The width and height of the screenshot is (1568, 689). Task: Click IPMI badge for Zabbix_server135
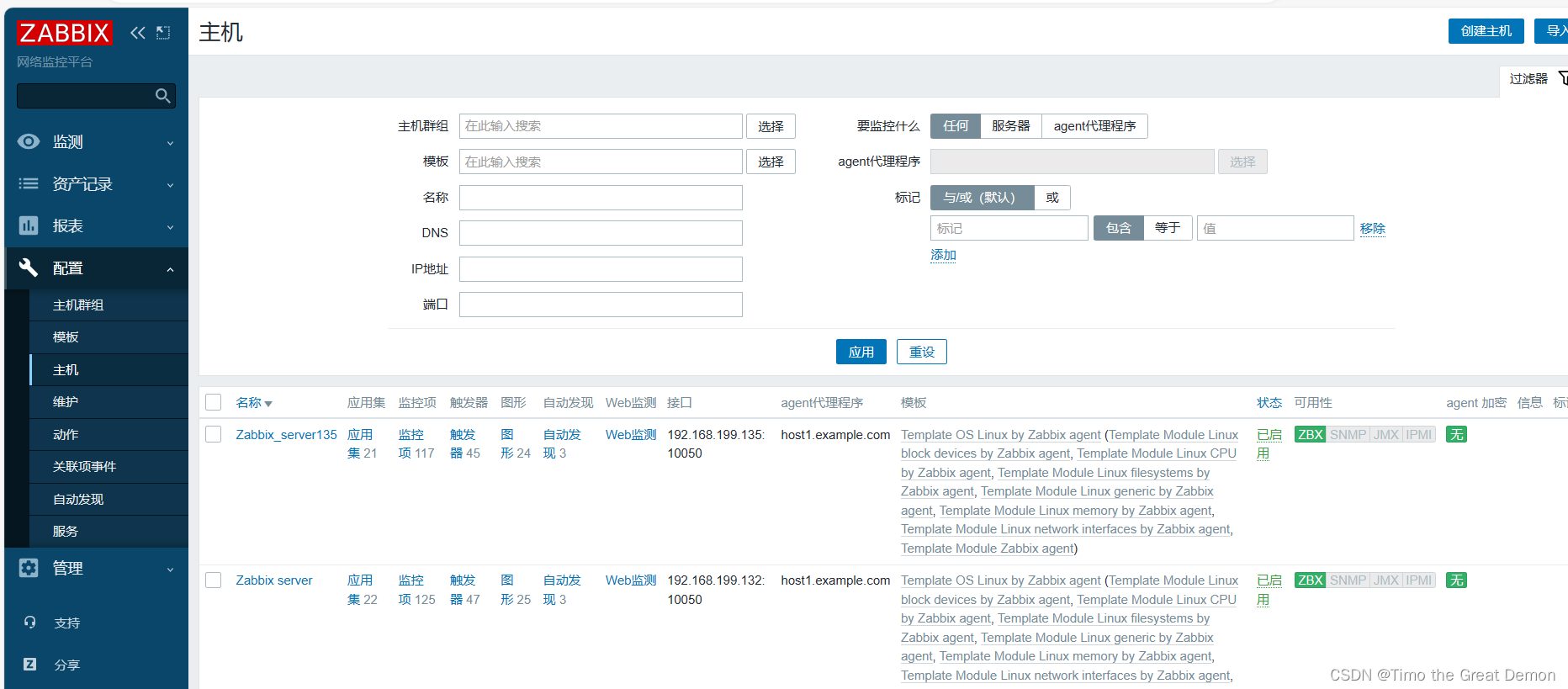[x=1418, y=435]
